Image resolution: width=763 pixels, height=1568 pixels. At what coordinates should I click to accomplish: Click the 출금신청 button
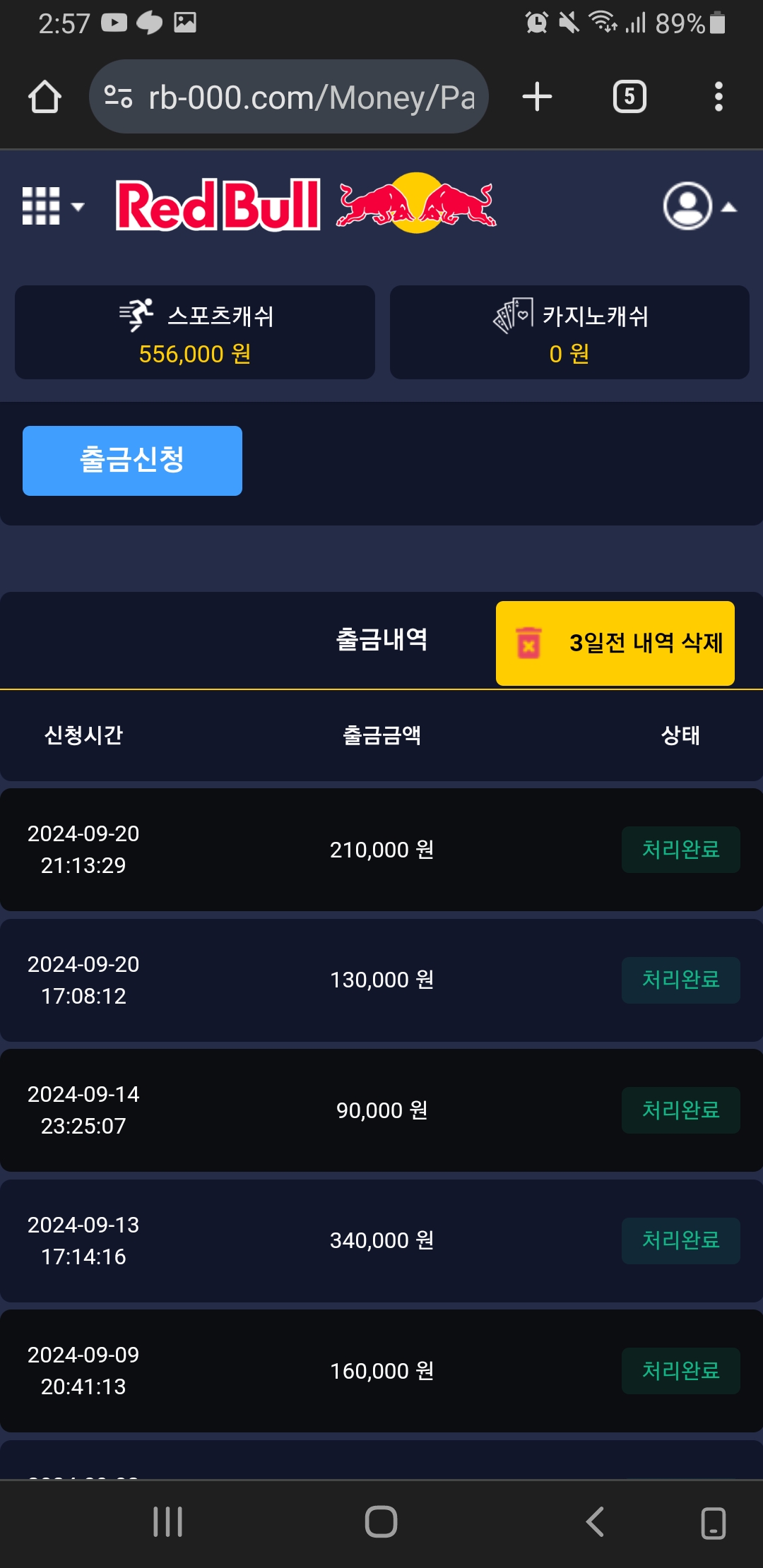coord(132,461)
